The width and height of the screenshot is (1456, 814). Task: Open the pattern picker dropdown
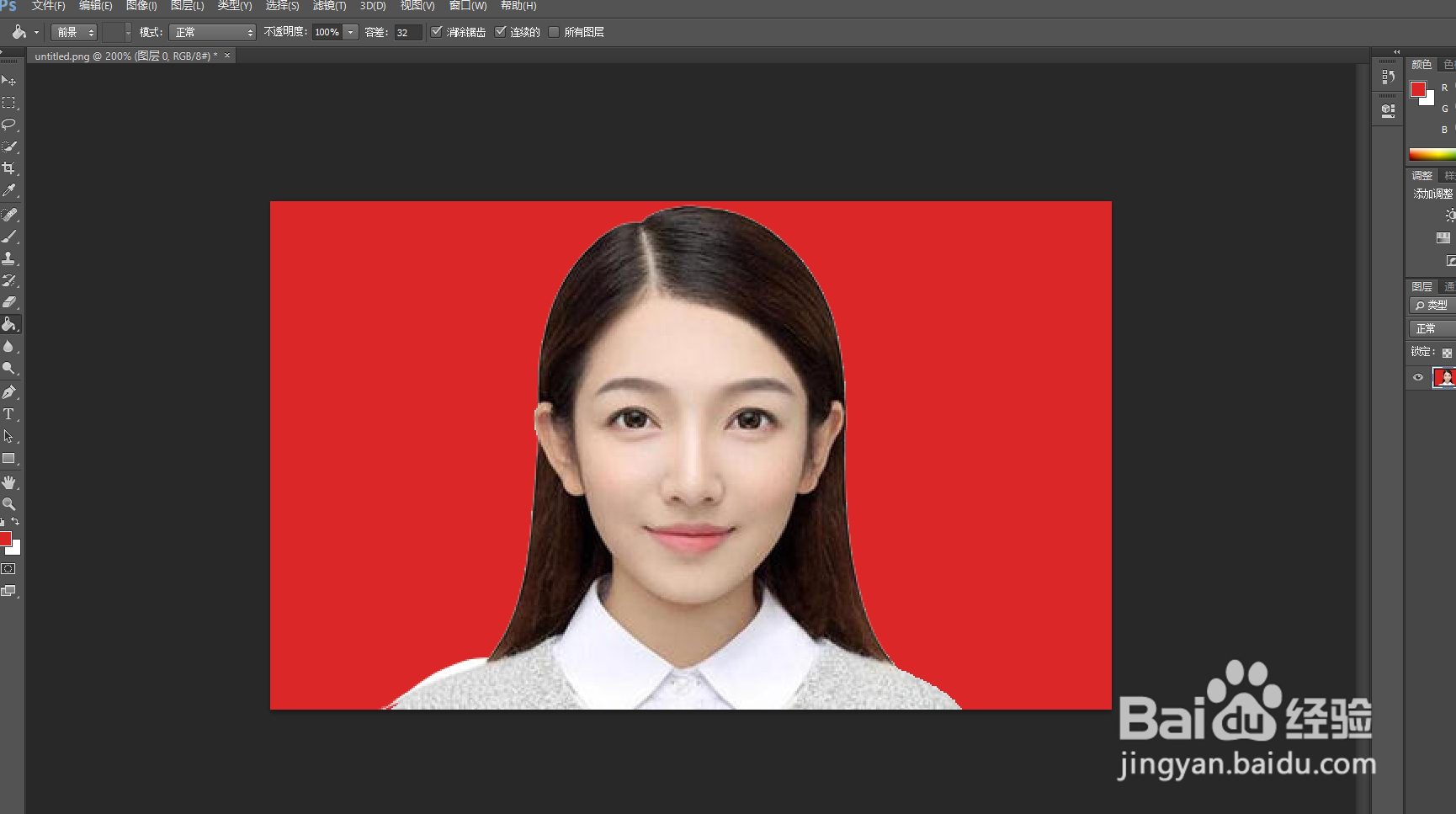pos(129,32)
